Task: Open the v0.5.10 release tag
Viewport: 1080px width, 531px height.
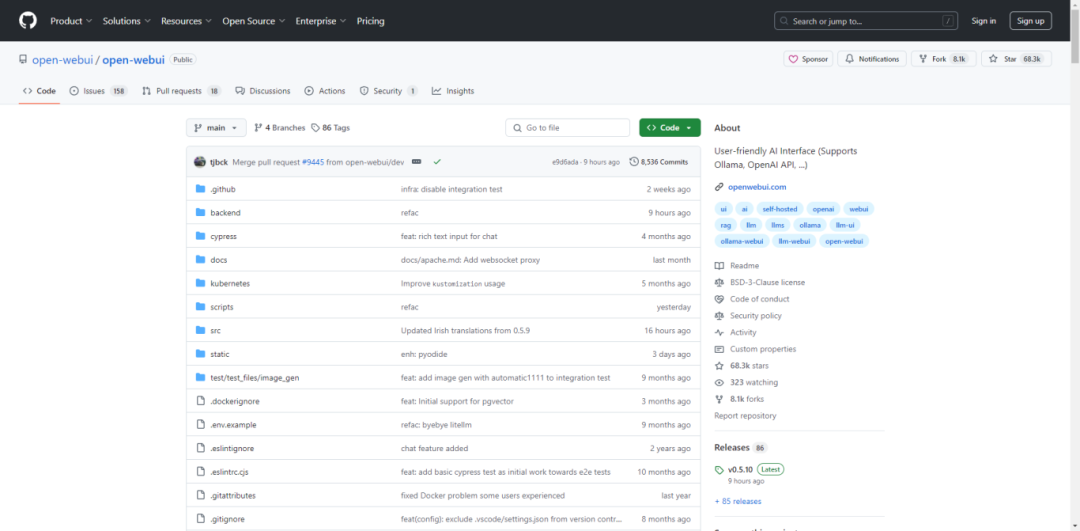Action: pos(740,469)
